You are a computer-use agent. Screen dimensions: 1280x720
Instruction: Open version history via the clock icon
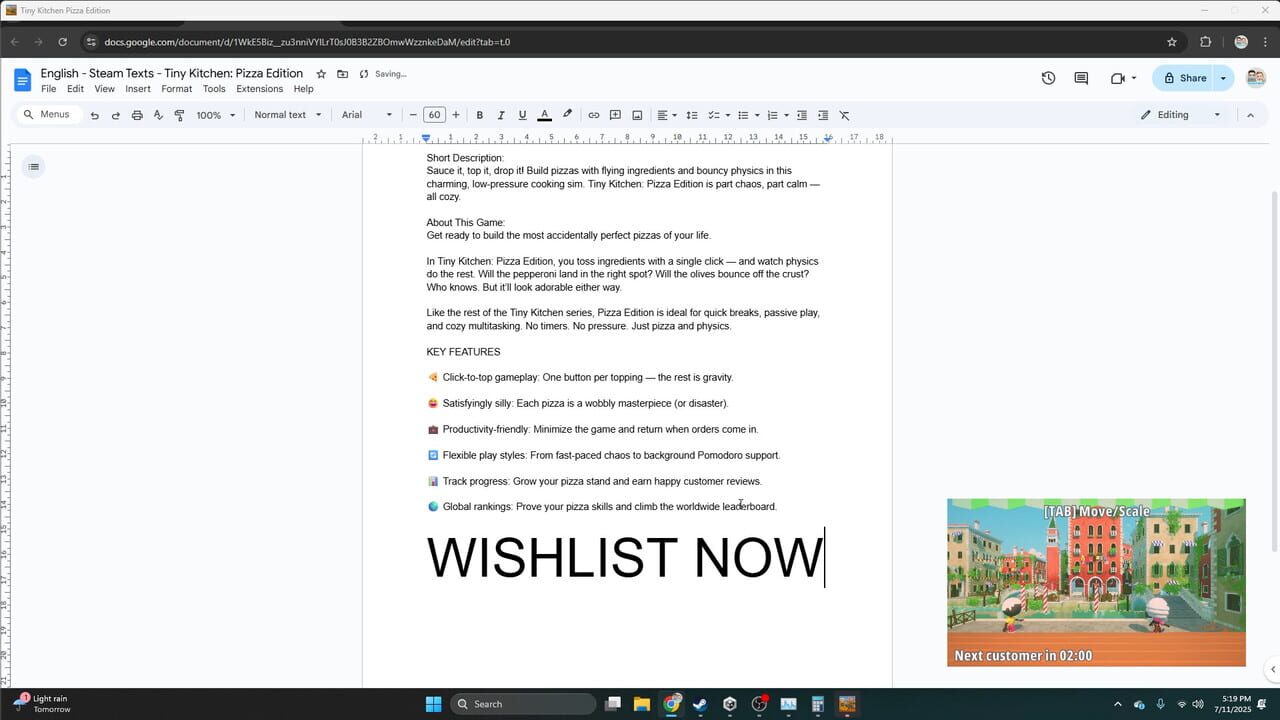point(1048,77)
